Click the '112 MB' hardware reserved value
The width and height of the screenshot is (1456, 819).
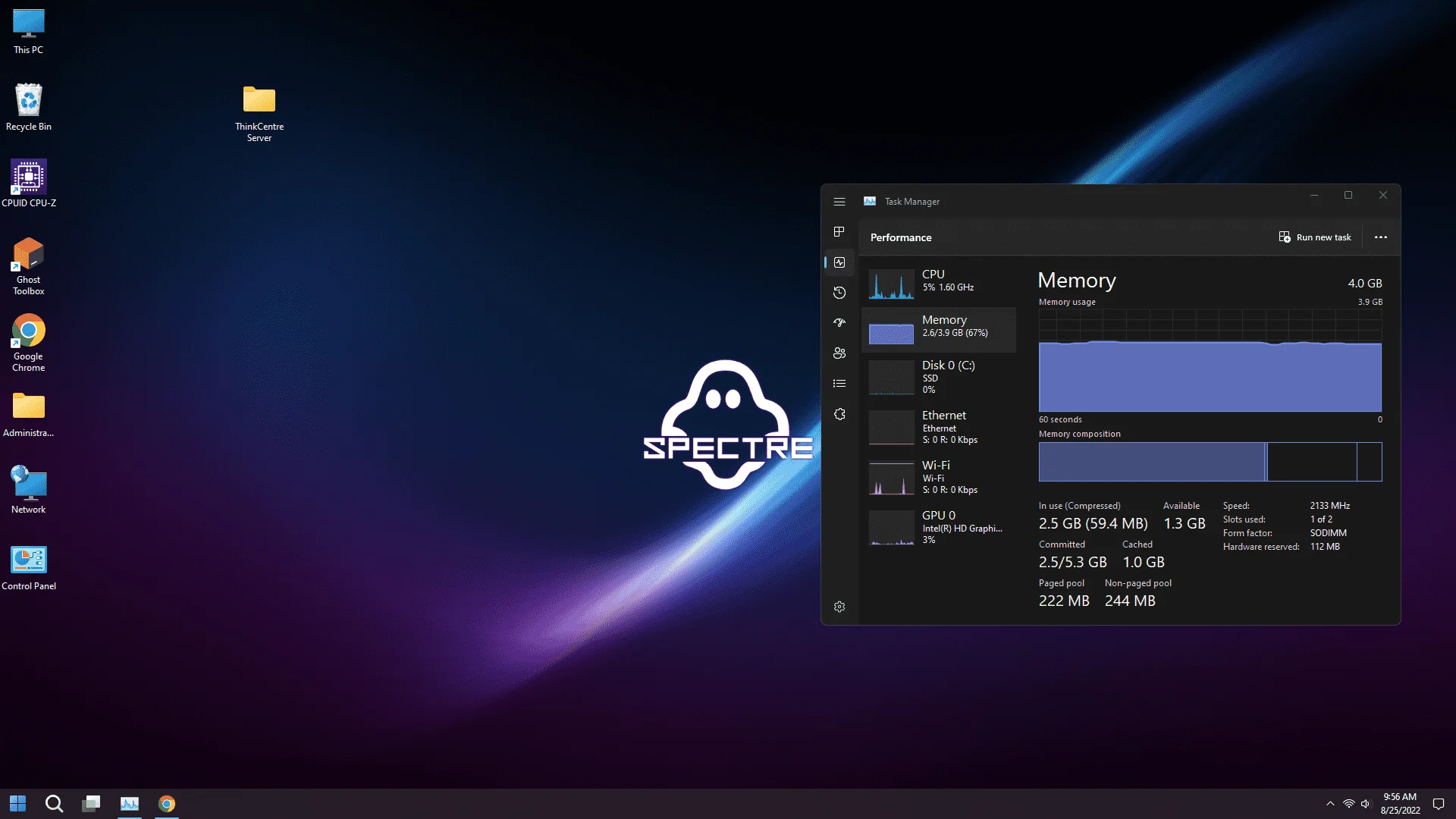click(x=1325, y=547)
